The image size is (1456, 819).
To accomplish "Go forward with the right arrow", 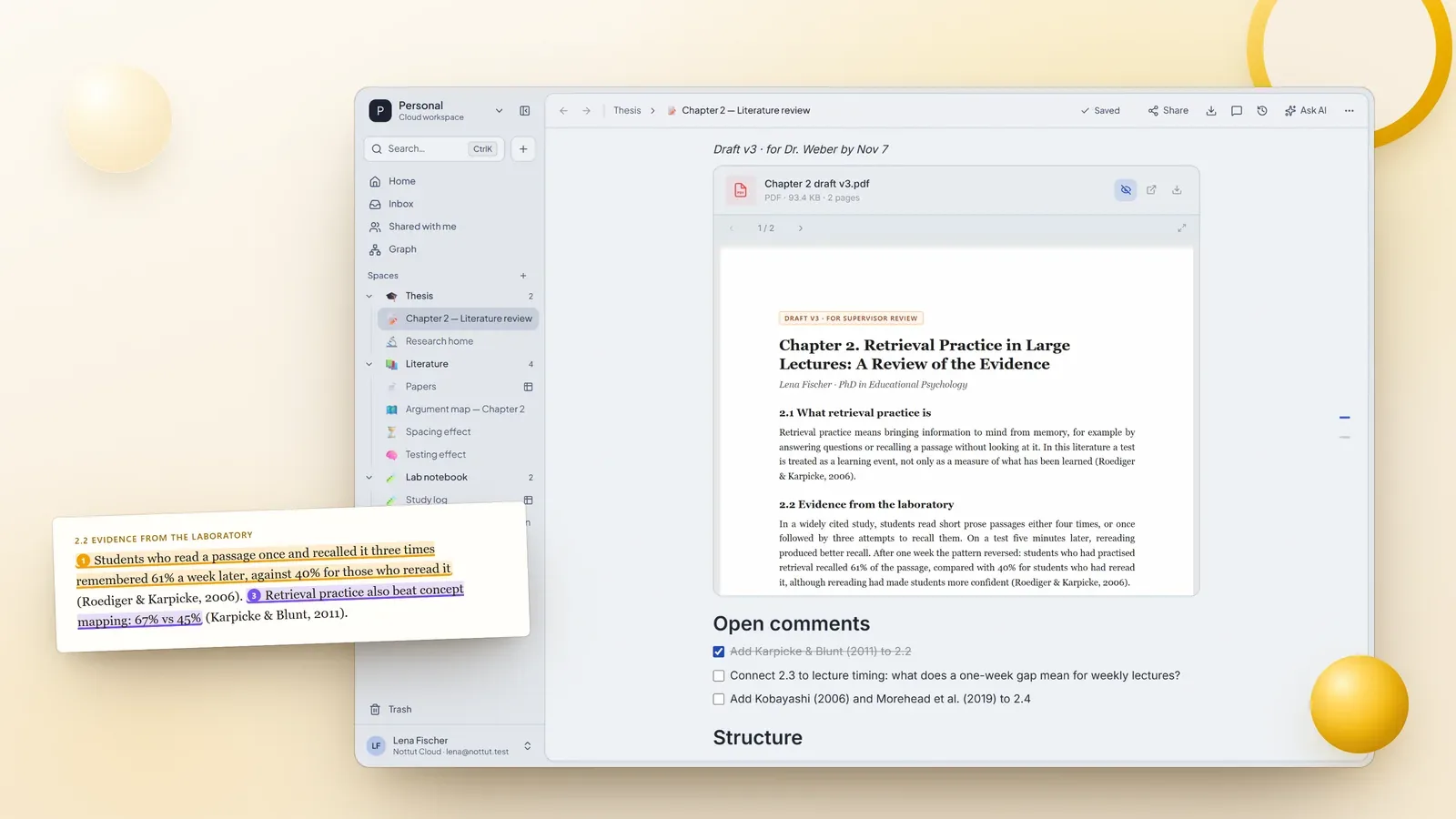I will [x=587, y=111].
